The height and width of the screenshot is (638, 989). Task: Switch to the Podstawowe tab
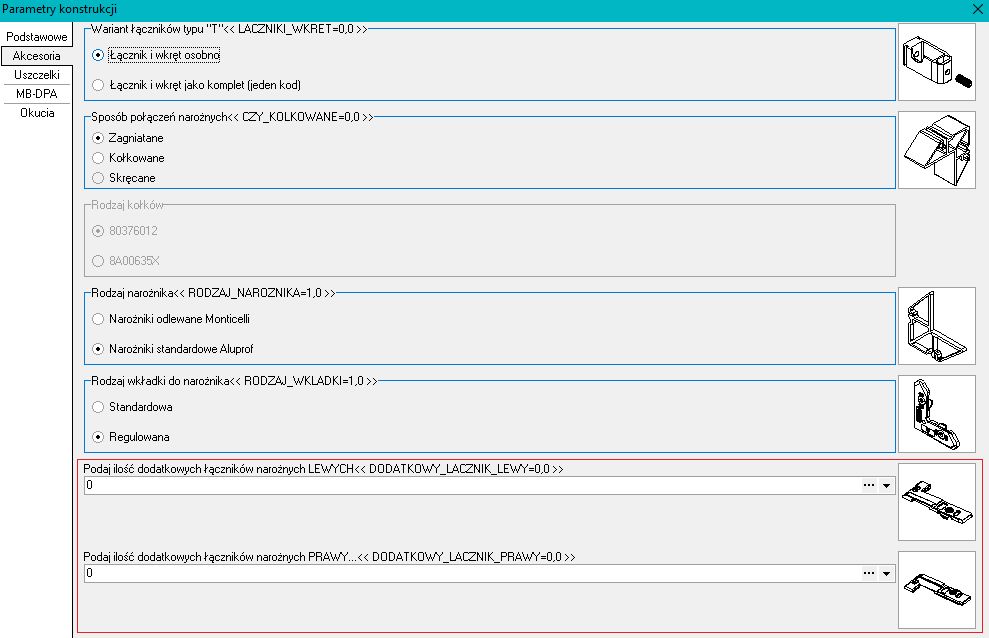[36, 37]
